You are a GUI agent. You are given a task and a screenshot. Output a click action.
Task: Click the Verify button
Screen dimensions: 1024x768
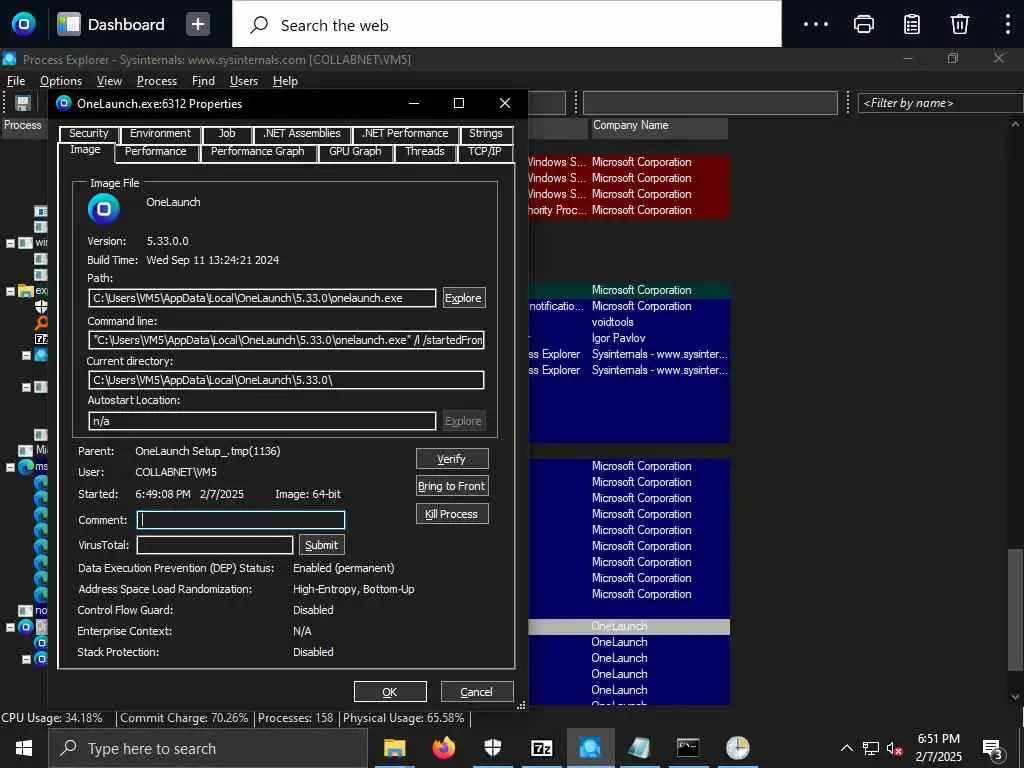click(452, 459)
